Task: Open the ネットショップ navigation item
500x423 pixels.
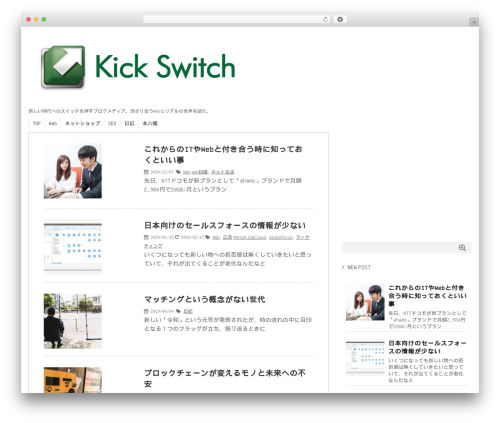Action: [x=83, y=123]
